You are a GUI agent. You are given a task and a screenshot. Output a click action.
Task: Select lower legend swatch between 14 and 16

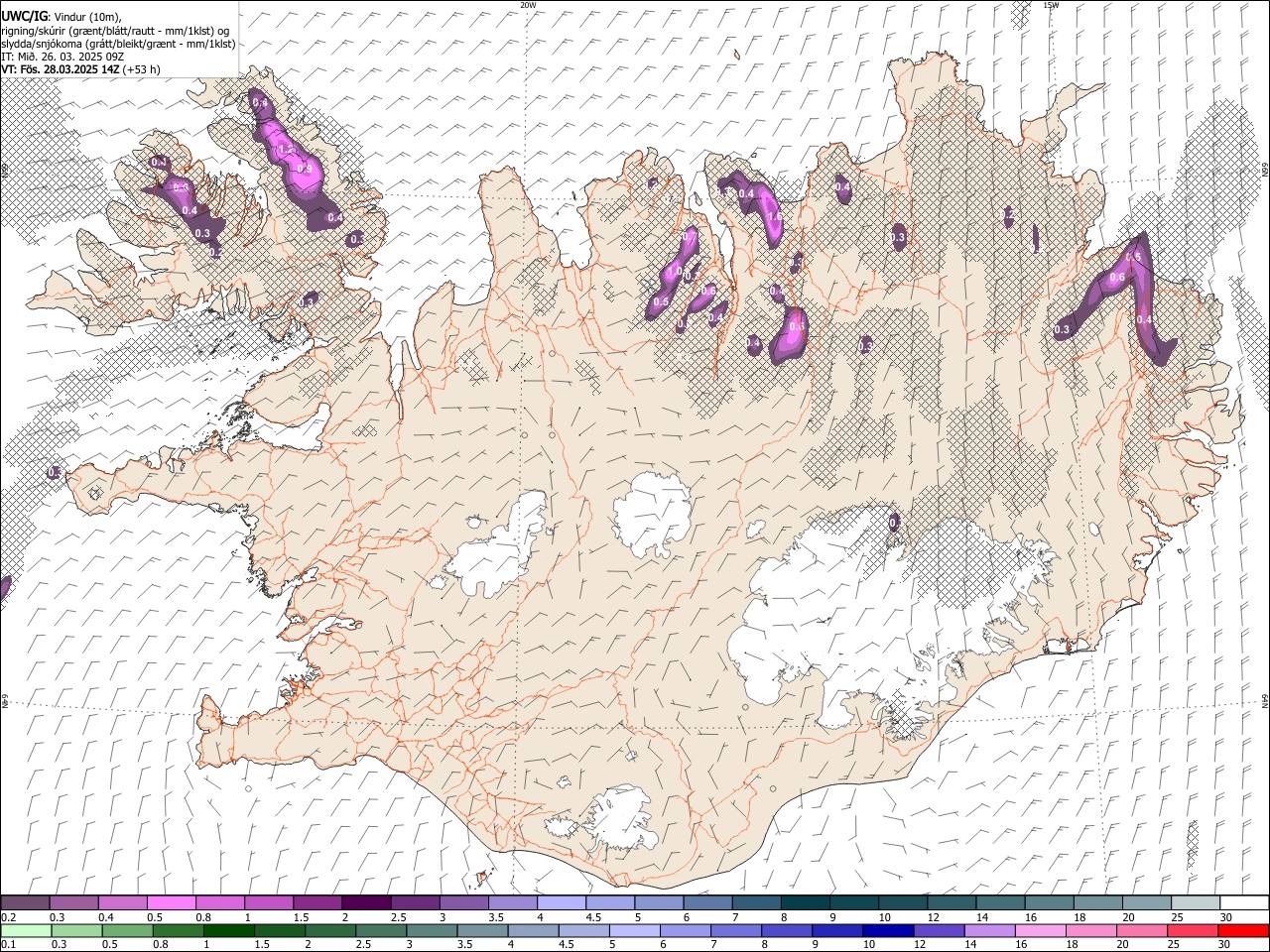coord(990,930)
